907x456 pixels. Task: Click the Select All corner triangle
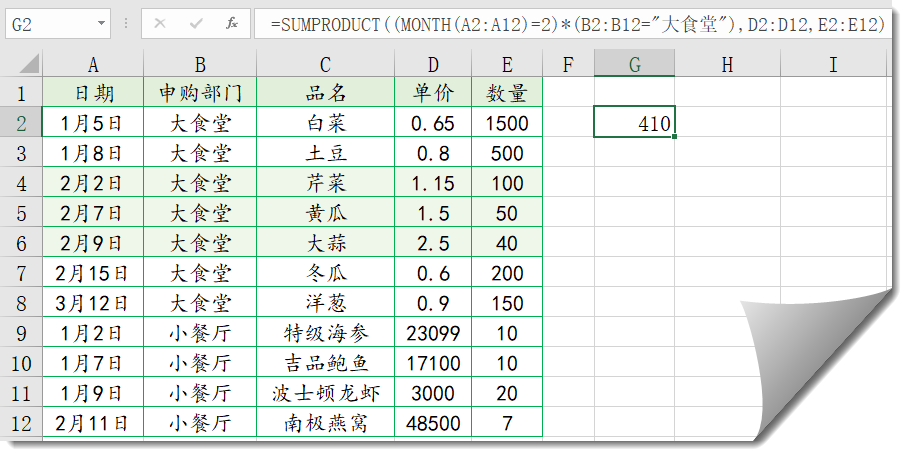(30, 64)
